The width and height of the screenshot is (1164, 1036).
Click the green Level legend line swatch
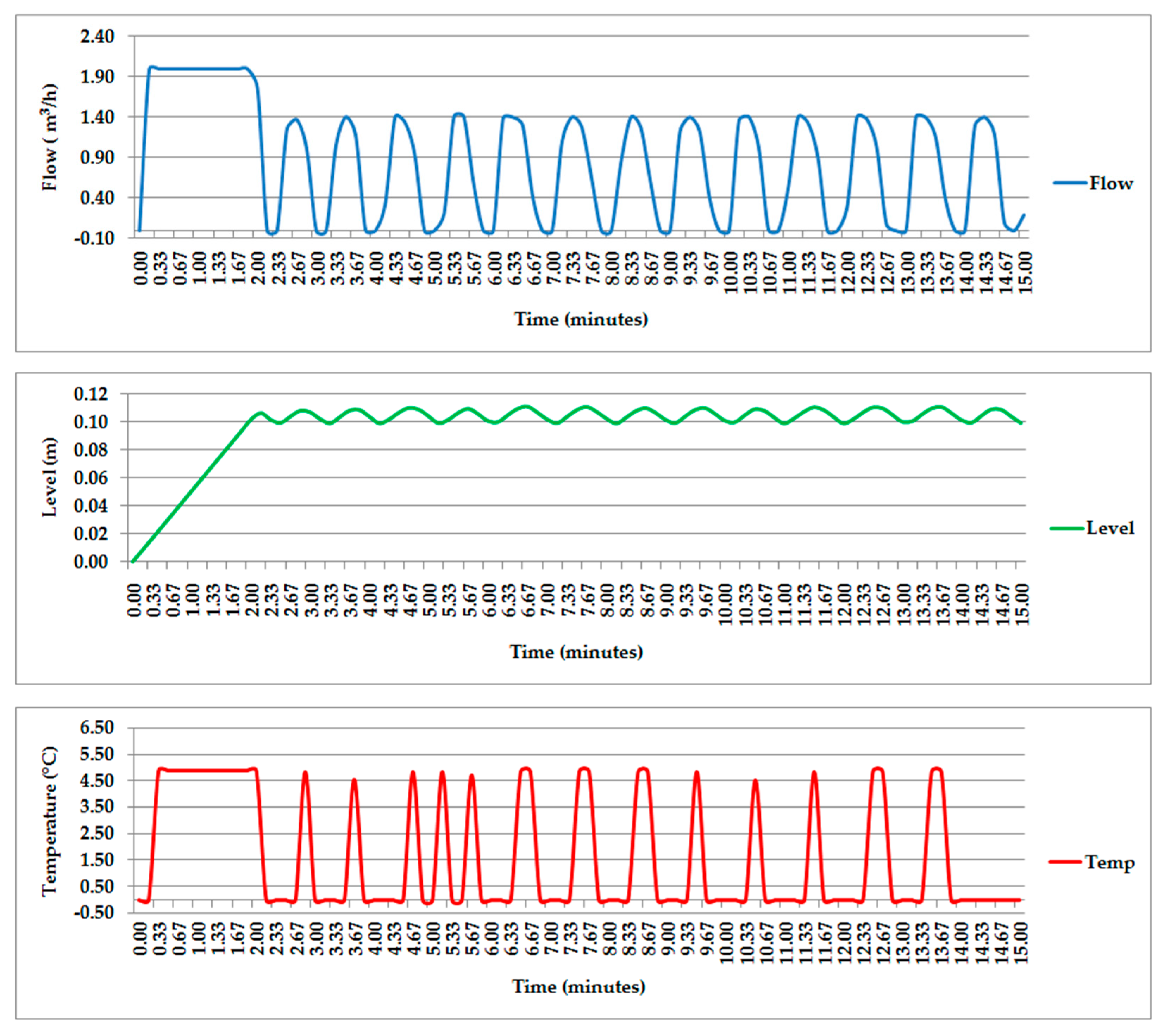point(1066,528)
